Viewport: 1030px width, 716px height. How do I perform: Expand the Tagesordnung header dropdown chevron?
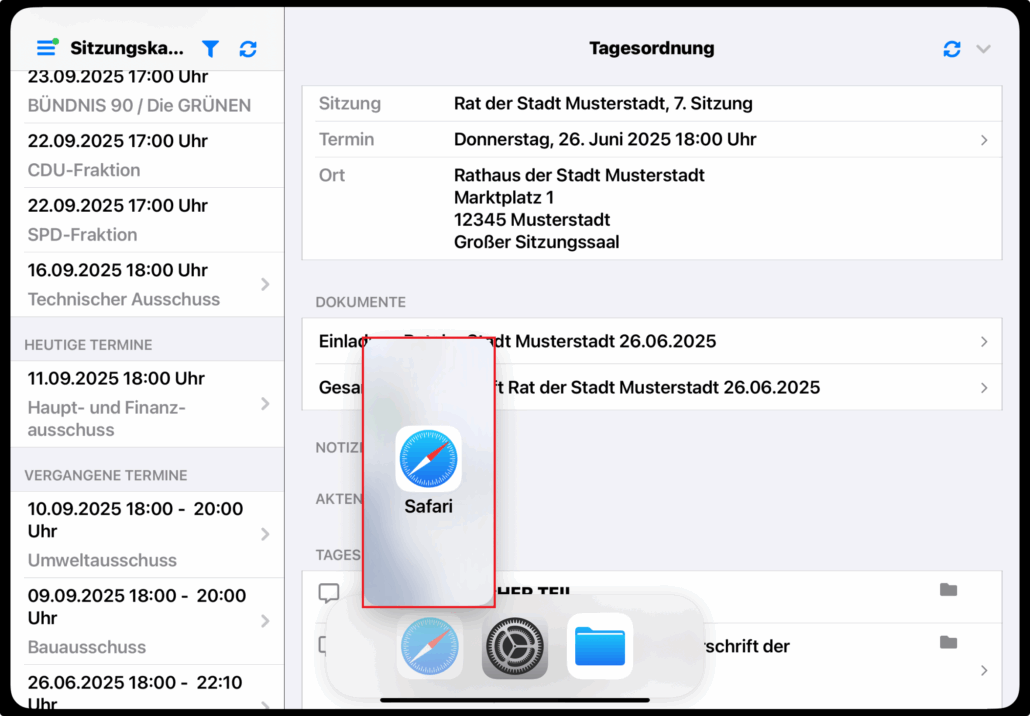983,48
